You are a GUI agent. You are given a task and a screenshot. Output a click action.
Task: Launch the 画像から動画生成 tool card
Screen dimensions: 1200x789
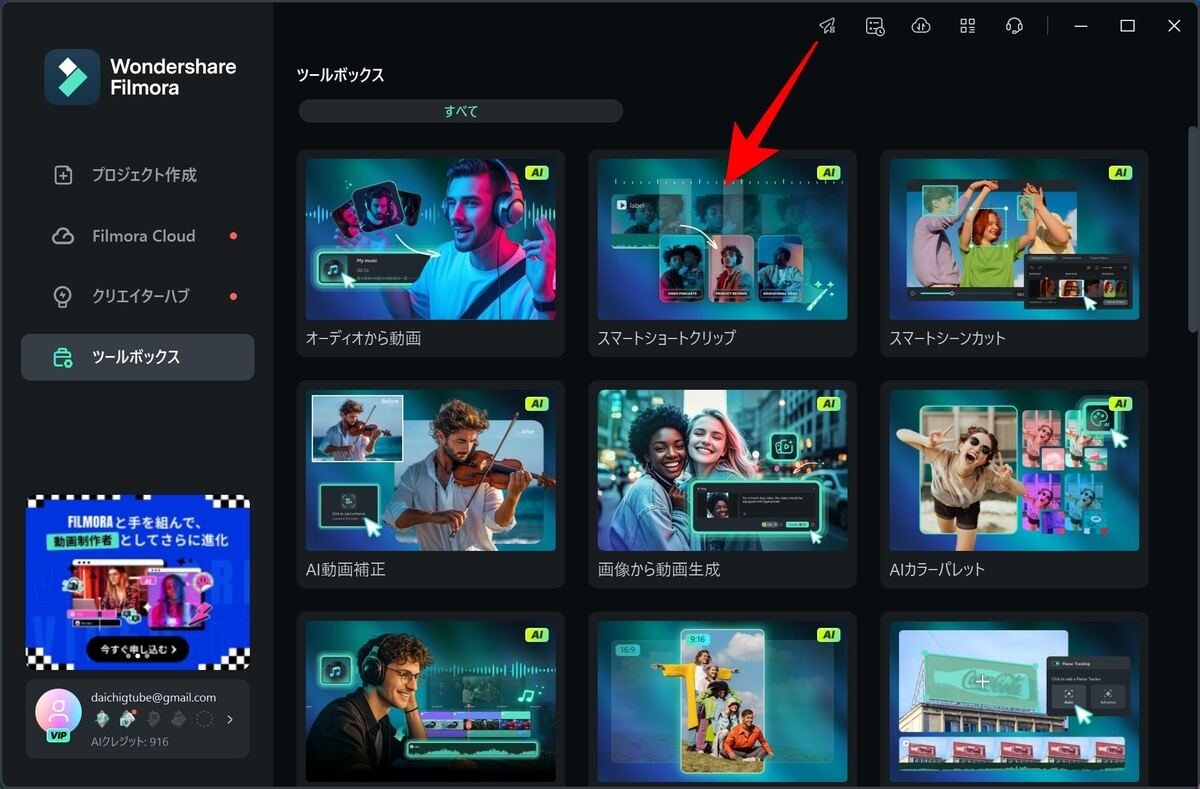point(722,484)
